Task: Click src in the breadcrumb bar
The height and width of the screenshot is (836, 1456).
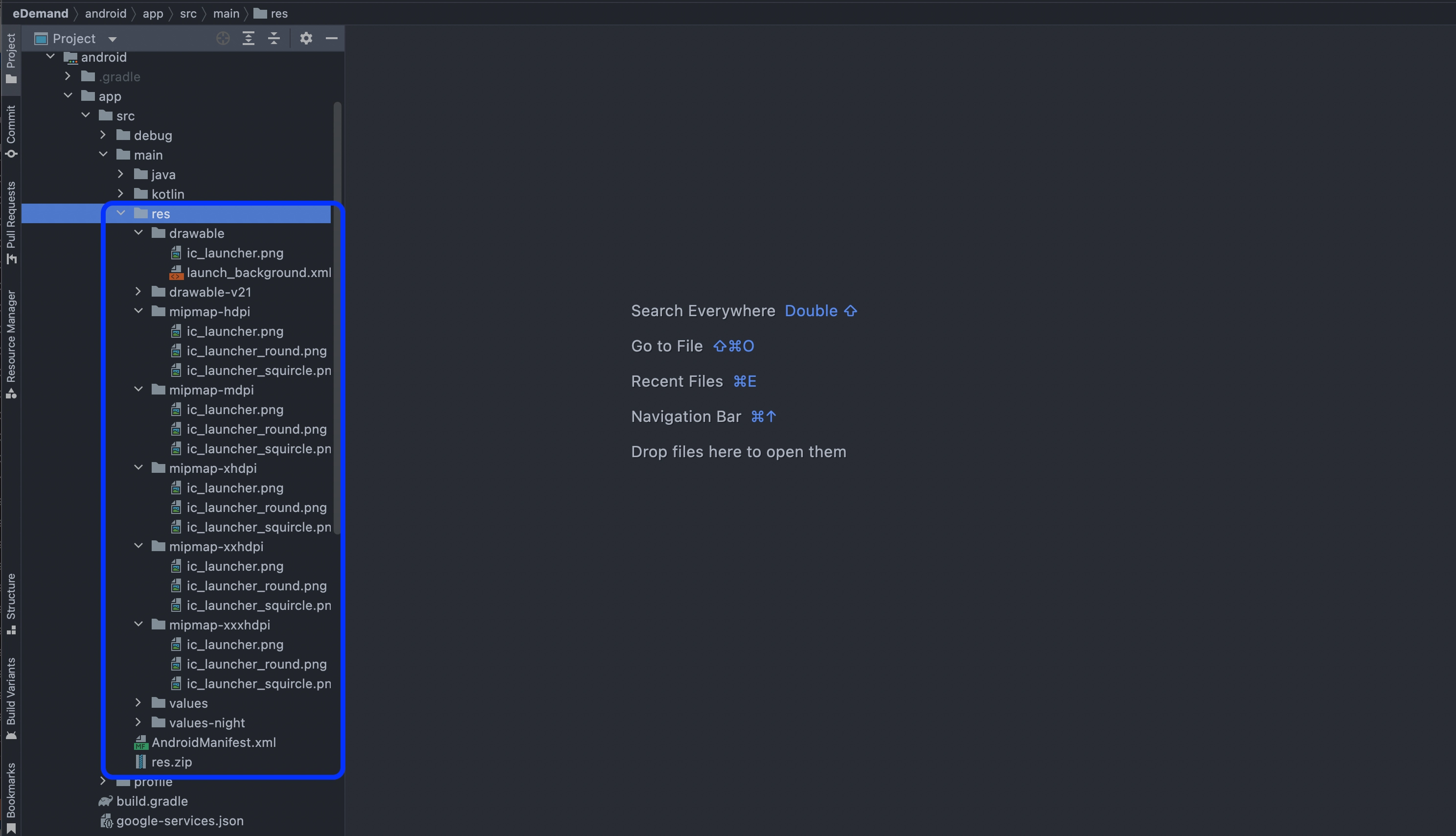Action: coord(188,13)
